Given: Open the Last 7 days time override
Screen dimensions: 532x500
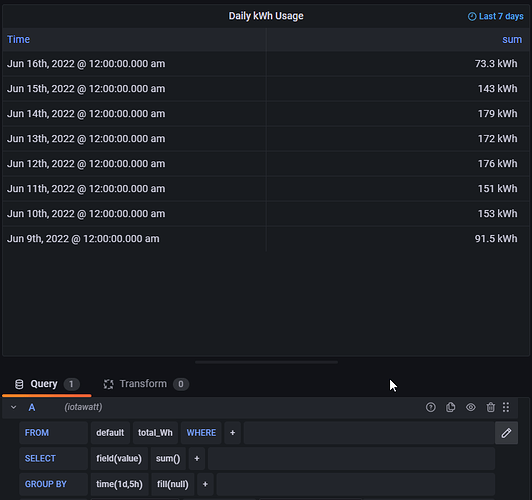Looking at the screenshot, I should coord(495,16).
